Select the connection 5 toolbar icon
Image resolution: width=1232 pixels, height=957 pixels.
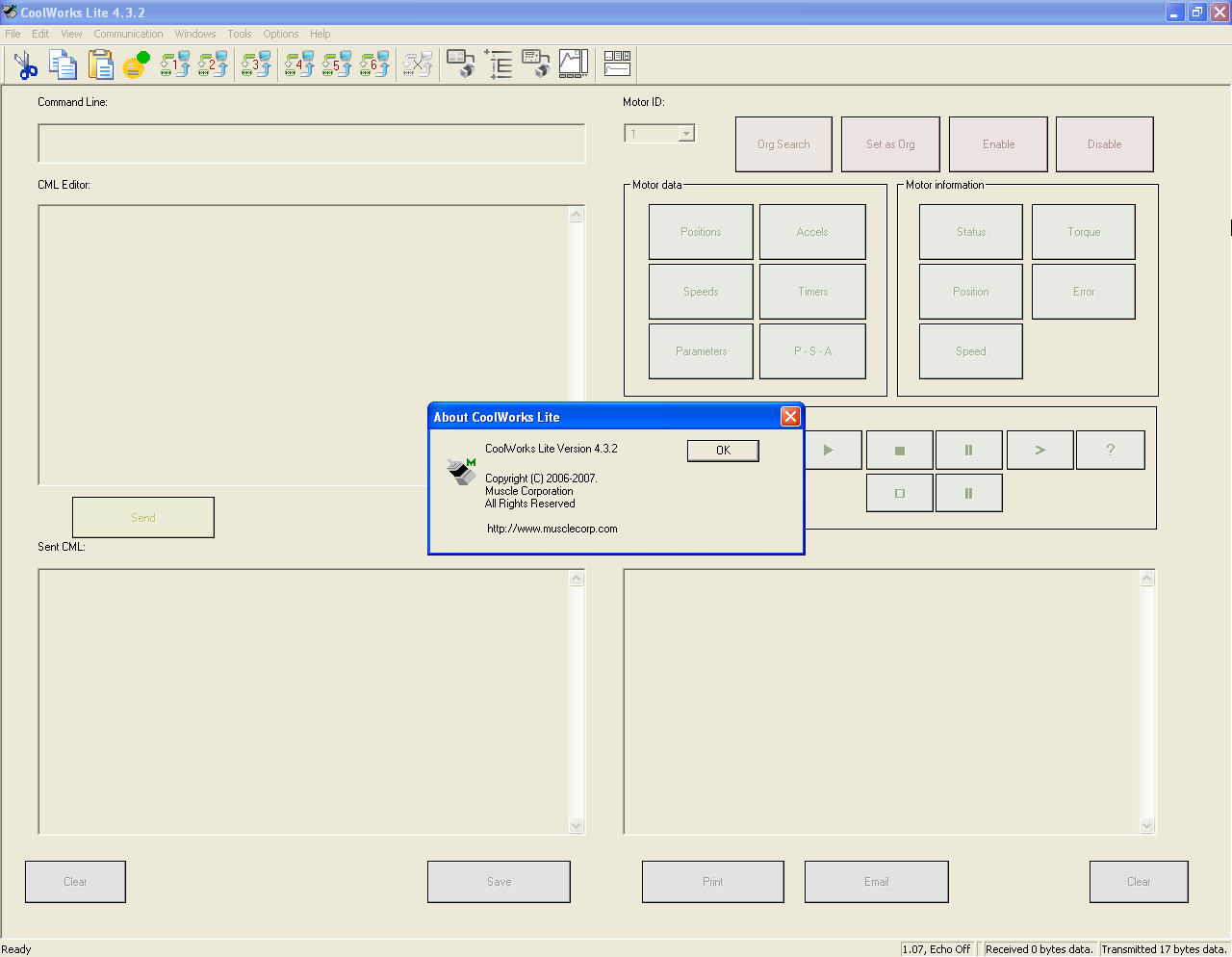pos(337,65)
